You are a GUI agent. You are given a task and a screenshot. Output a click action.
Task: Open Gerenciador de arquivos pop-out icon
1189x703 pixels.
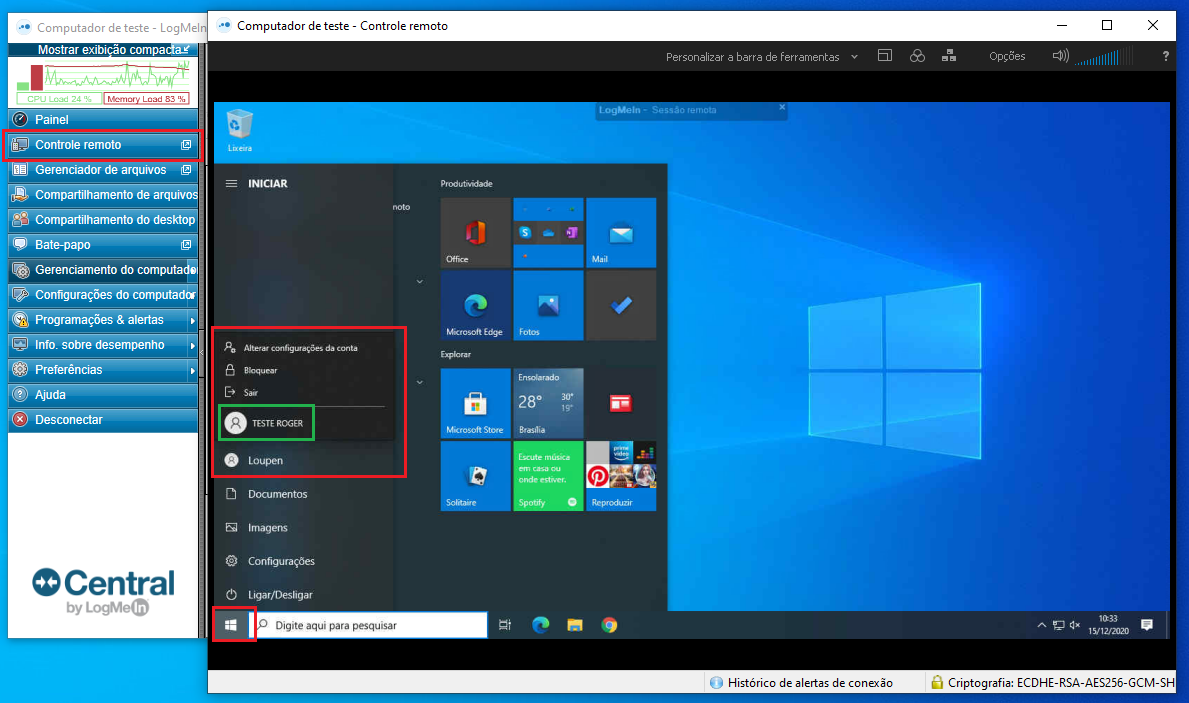[x=186, y=170]
